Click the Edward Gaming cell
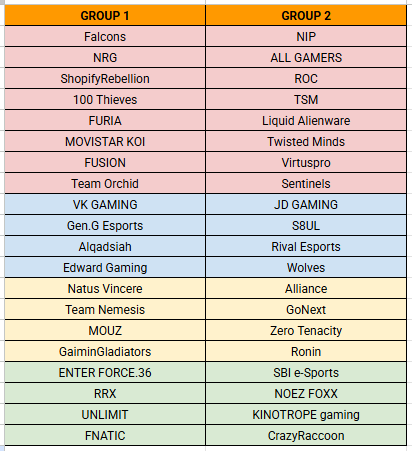Screen dimensions: 412x451 [105, 267]
